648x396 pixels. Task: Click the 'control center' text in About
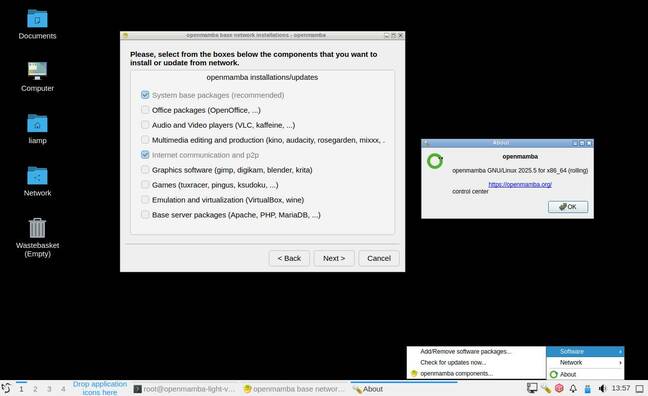pos(470,191)
